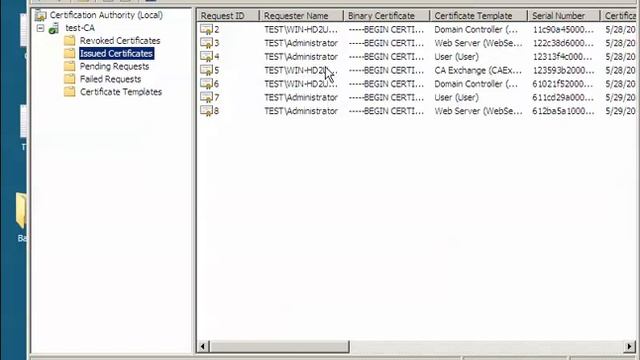Click serial number 61021f52000...
The width and height of the screenshot is (640, 360).
(563, 84)
